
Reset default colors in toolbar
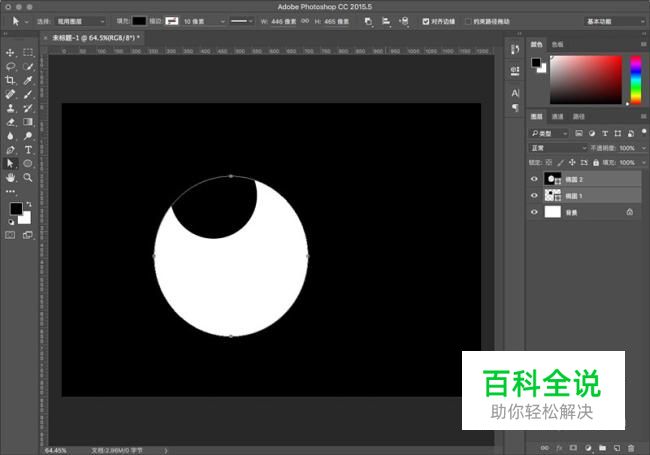(11, 222)
